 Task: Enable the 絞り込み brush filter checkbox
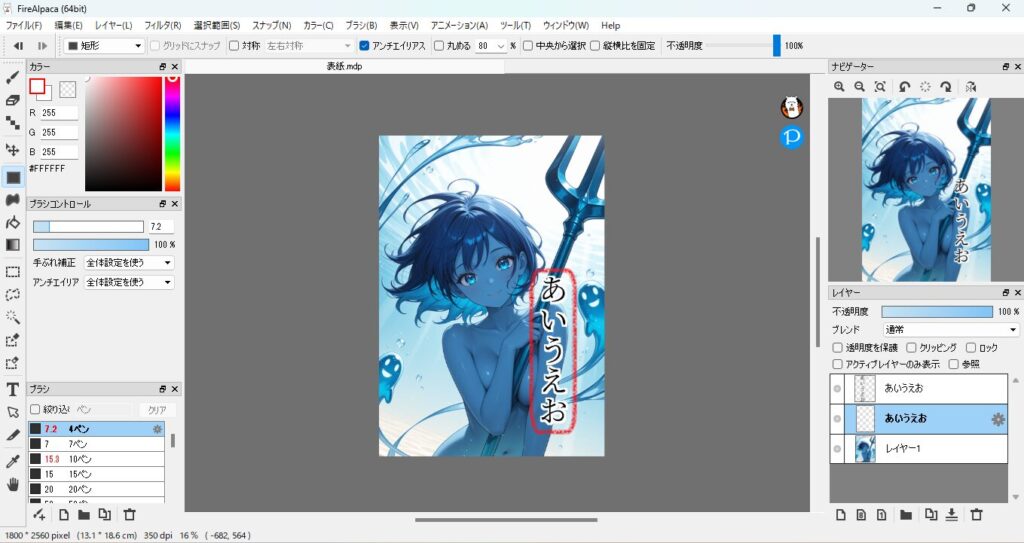[x=35, y=410]
